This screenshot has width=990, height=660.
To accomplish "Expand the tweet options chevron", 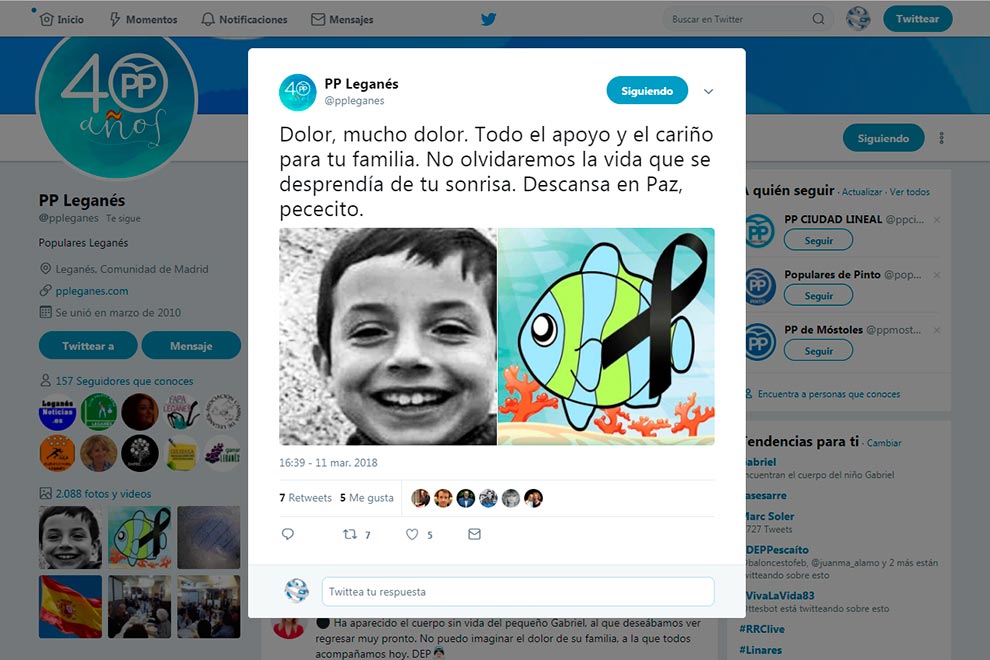I will (708, 92).
